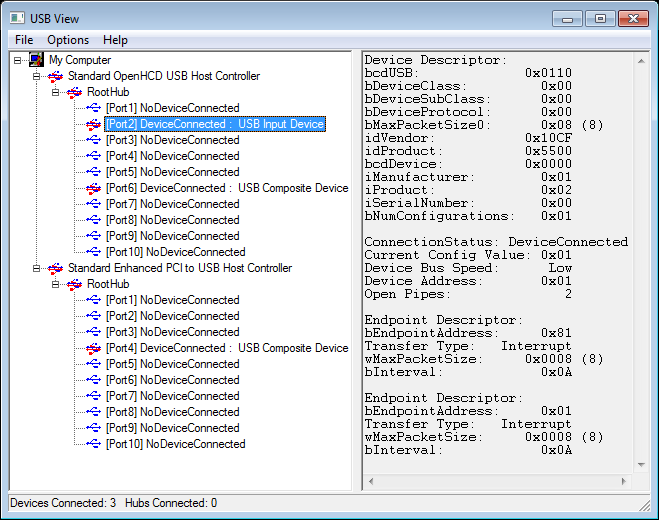Select the My Computer tree label
Image resolution: width=659 pixels, height=520 pixels.
pyautogui.click(x=80, y=60)
